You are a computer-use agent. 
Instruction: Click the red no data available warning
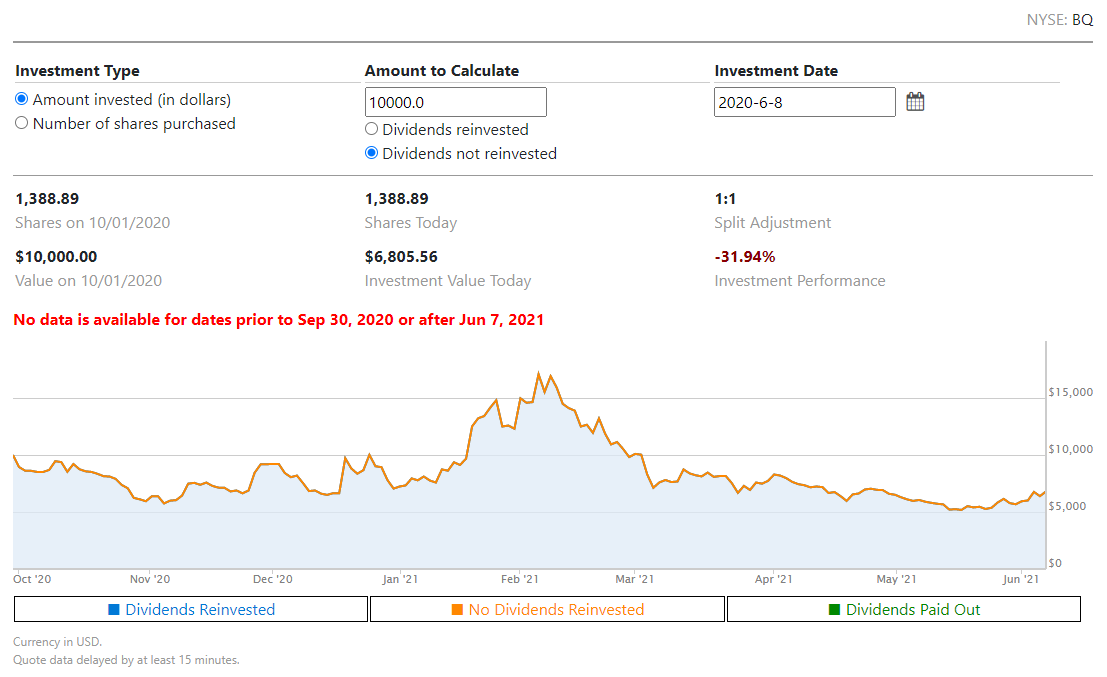279,320
